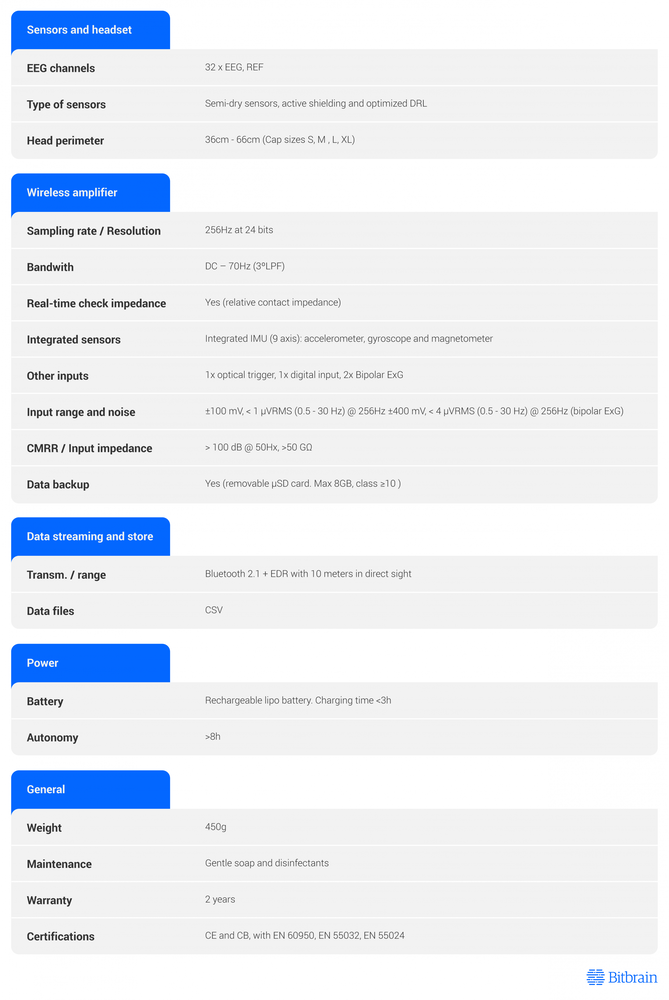Click the EEG channels row label
Screen dimensions: 669x1000
[x=61, y=68]
